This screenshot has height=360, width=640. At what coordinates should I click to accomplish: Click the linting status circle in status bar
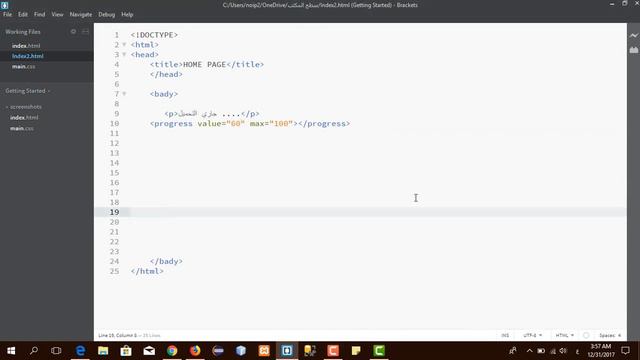[x=586, y=335]
